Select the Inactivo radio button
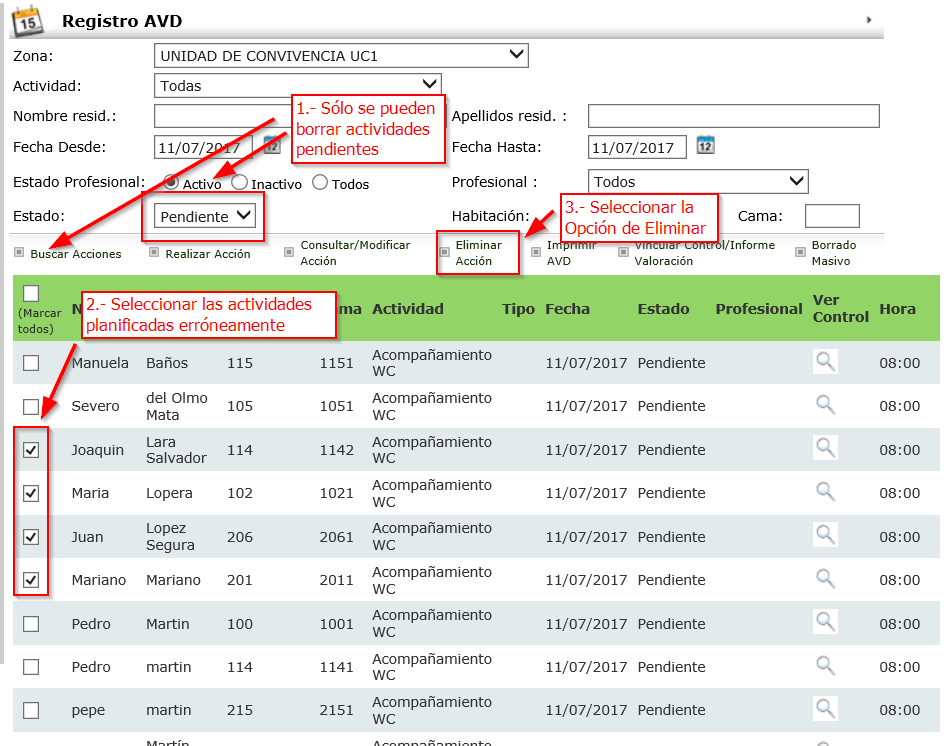 240,183
